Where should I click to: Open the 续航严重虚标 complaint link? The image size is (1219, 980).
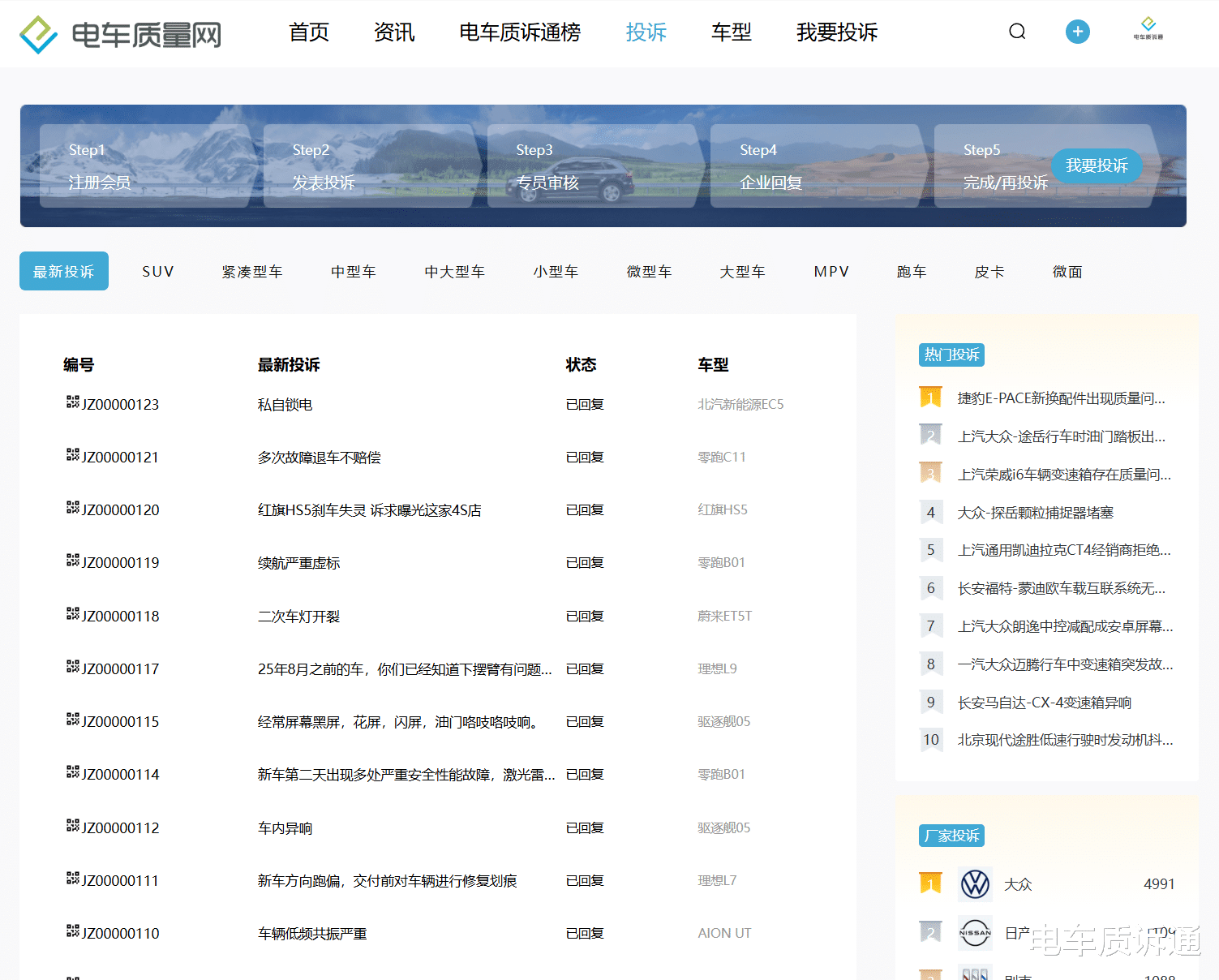tap(298, 563)
